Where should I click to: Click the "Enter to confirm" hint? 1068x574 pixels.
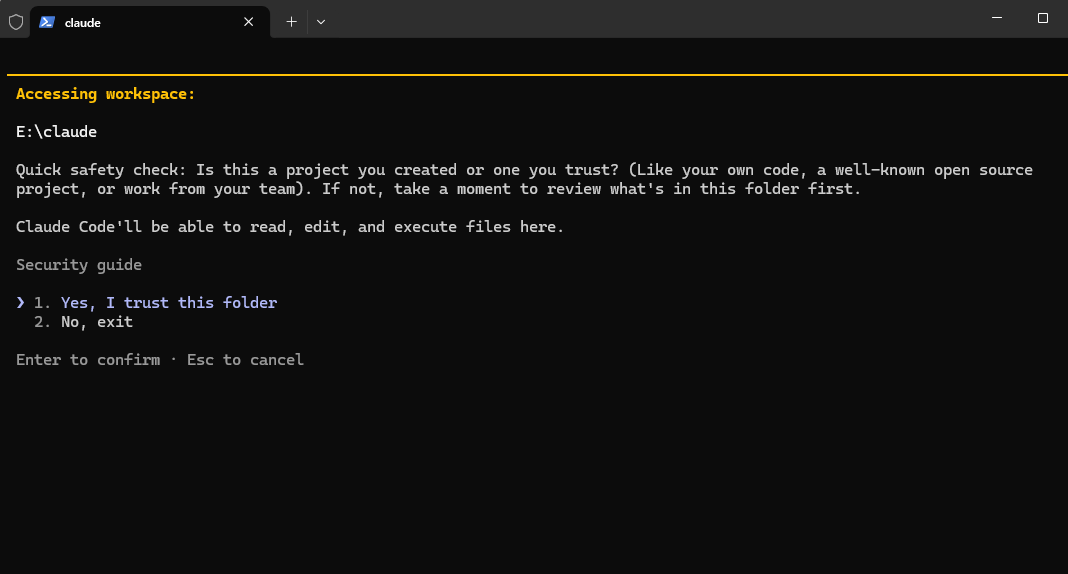[x=88, y=360]
